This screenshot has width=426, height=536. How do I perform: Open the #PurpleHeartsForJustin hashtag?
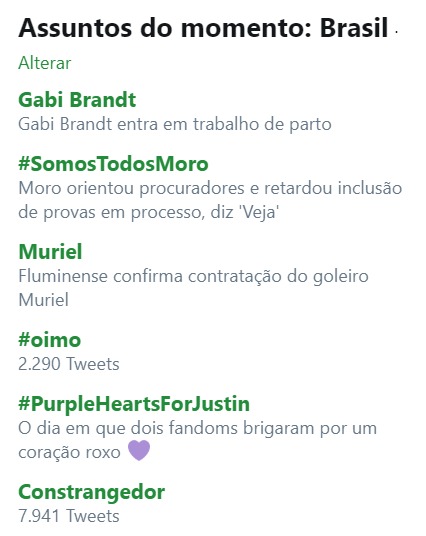(134, 404)
